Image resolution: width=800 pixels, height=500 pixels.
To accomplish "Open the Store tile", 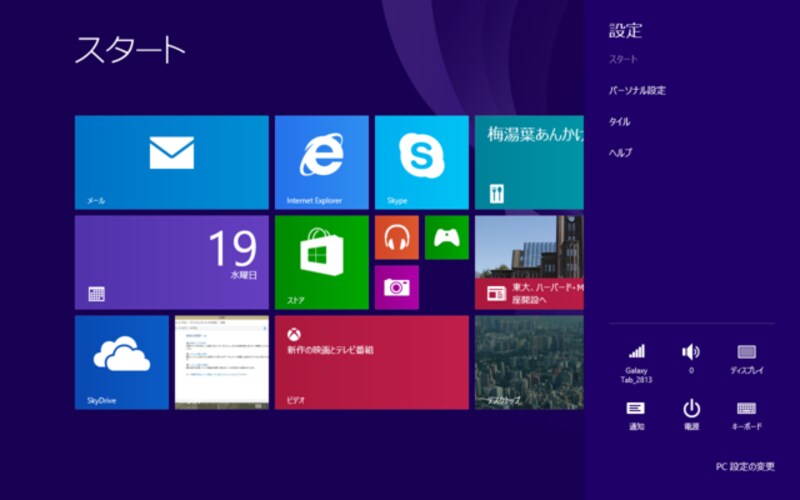I will pos(321,262).
